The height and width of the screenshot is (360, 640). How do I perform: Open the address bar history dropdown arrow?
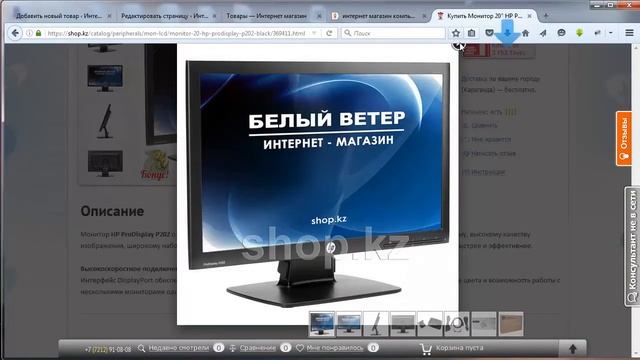tap(314, 33)
